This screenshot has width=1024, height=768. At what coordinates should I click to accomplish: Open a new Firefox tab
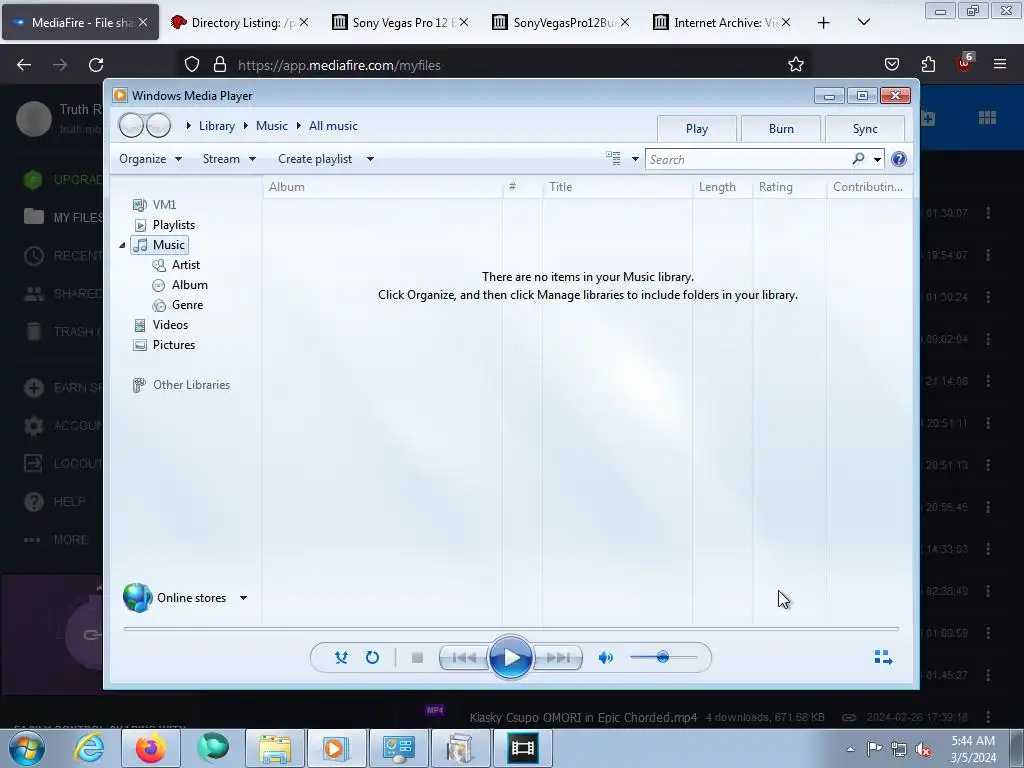click(x=824, y=23)
